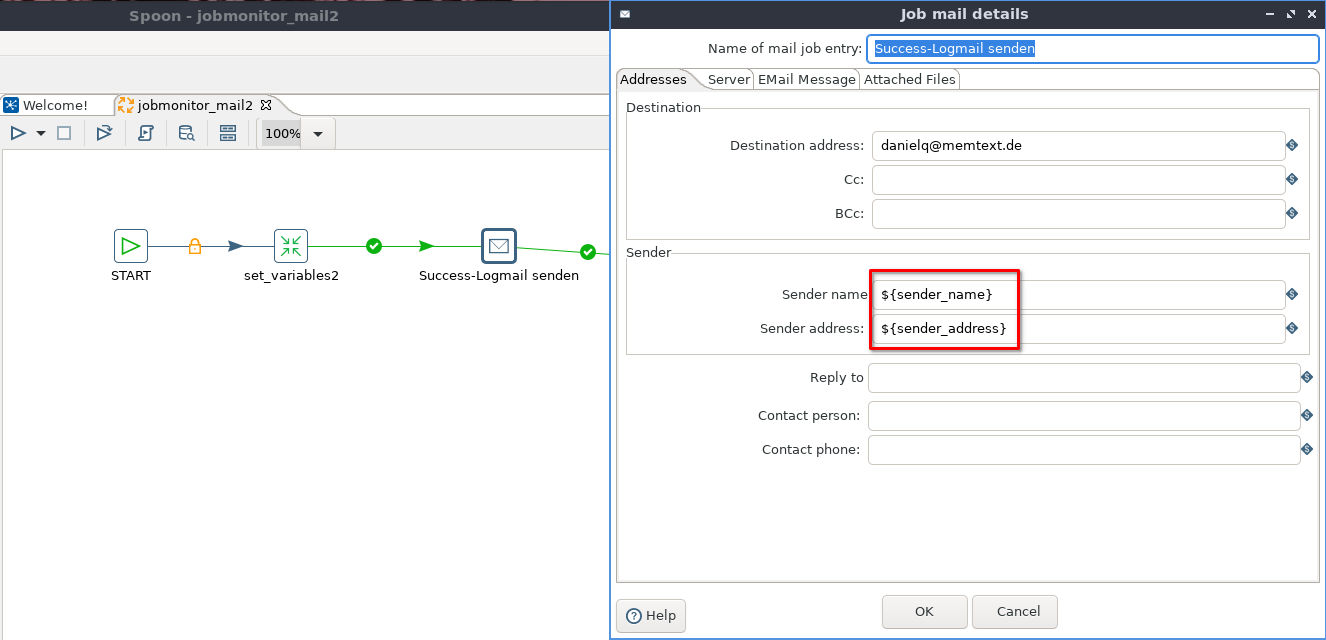1326x640 pixels.
Task: Open the 100% zoom level dropdown
Action: (x=317, y=134)
